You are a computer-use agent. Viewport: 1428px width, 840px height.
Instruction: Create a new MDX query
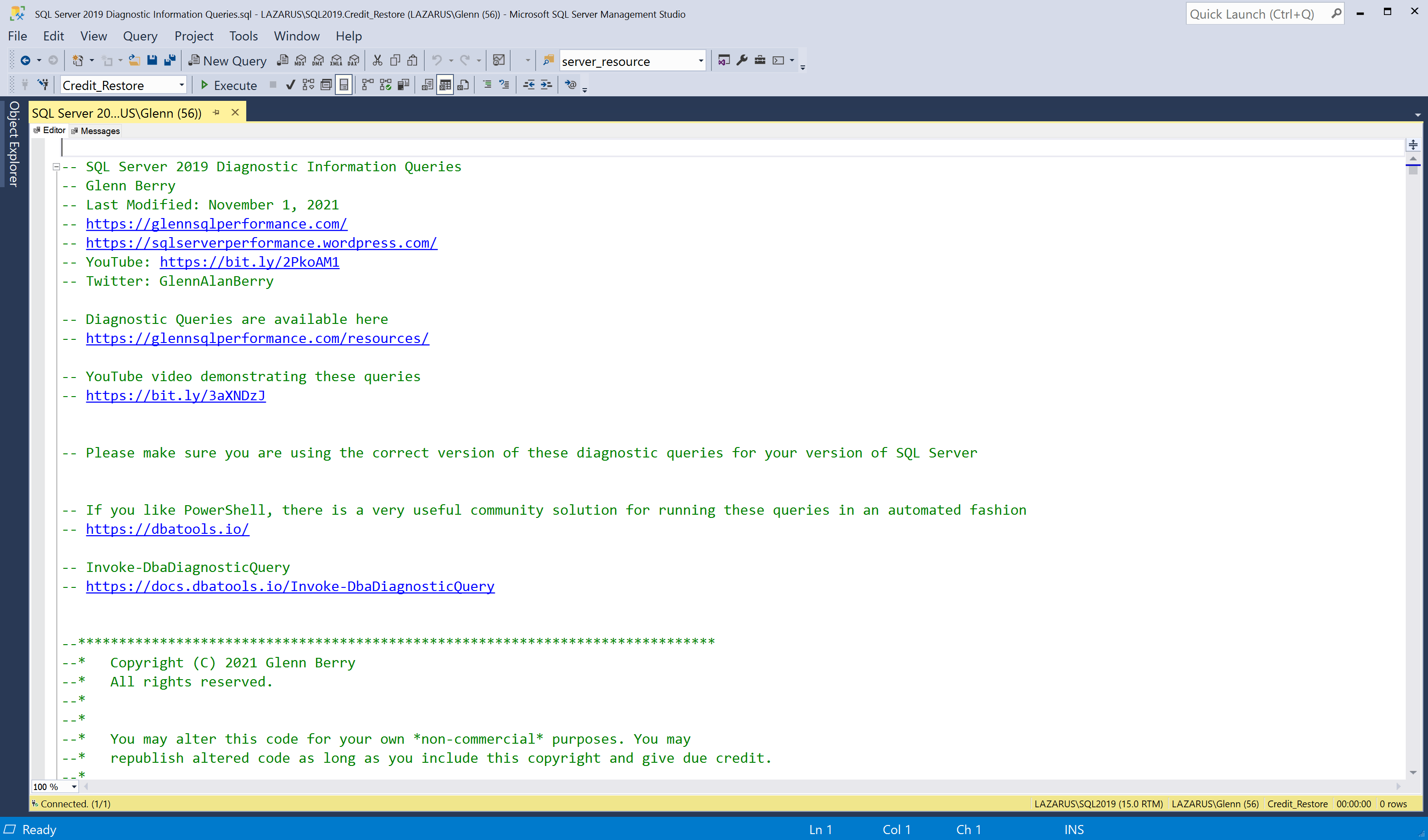point(300,60)
